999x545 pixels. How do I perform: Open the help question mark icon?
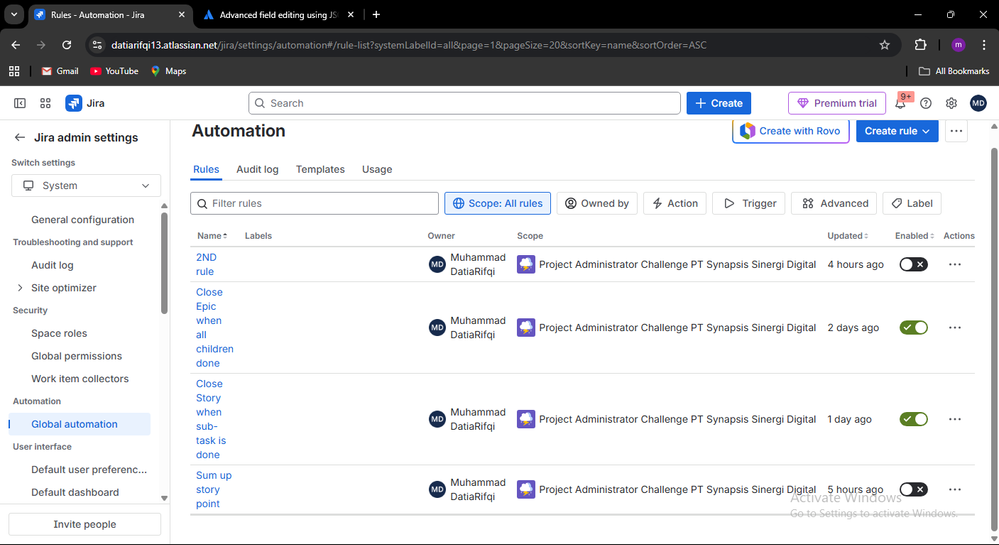(x=926, y=103)
